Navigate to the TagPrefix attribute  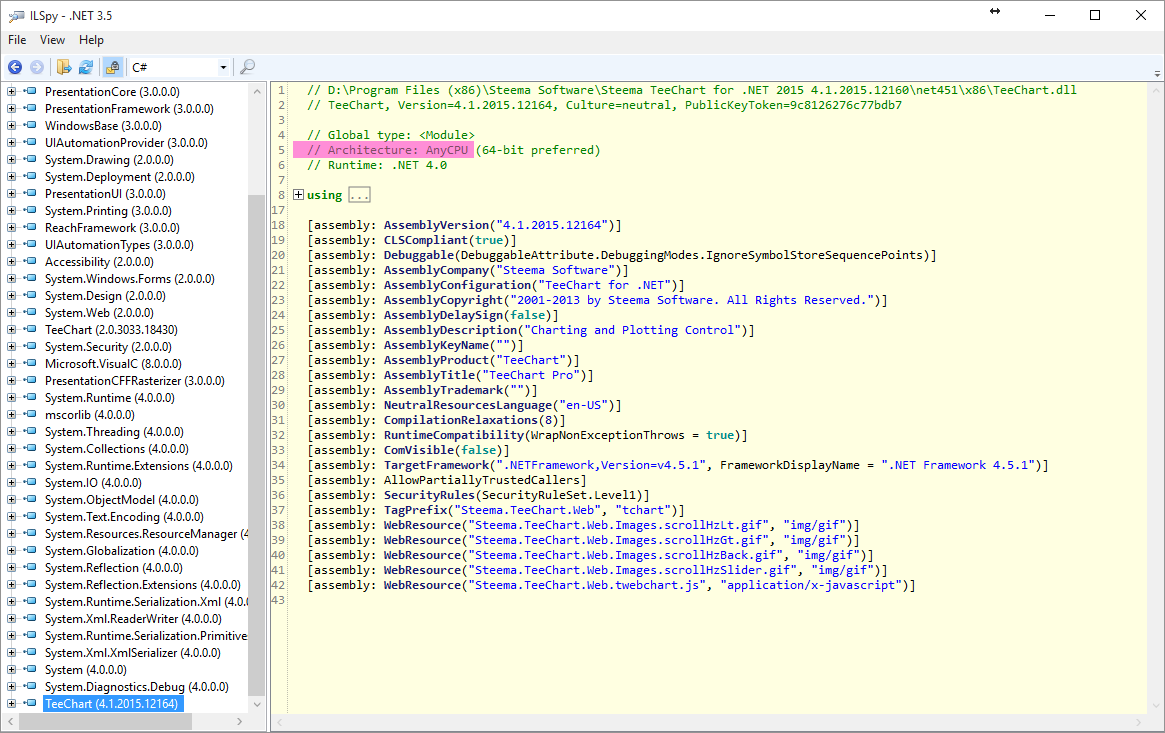tap(415, 510)
